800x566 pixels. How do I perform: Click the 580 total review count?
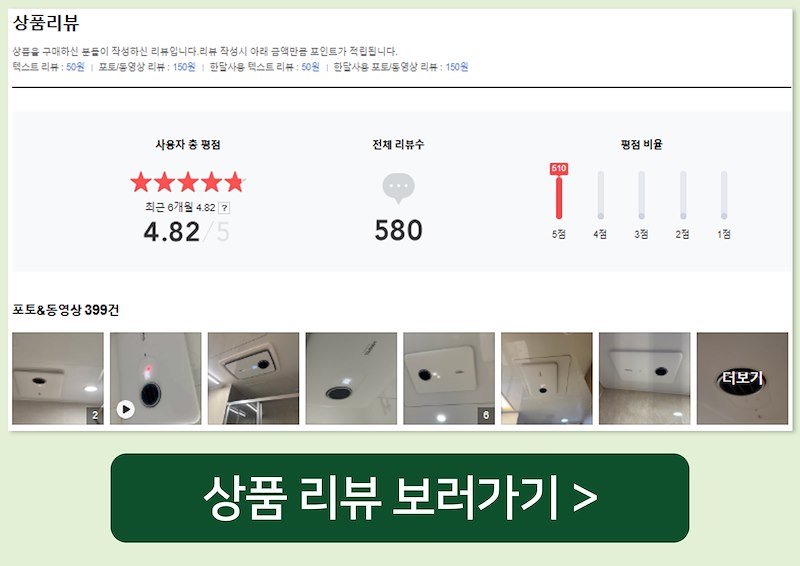point(398,230)
